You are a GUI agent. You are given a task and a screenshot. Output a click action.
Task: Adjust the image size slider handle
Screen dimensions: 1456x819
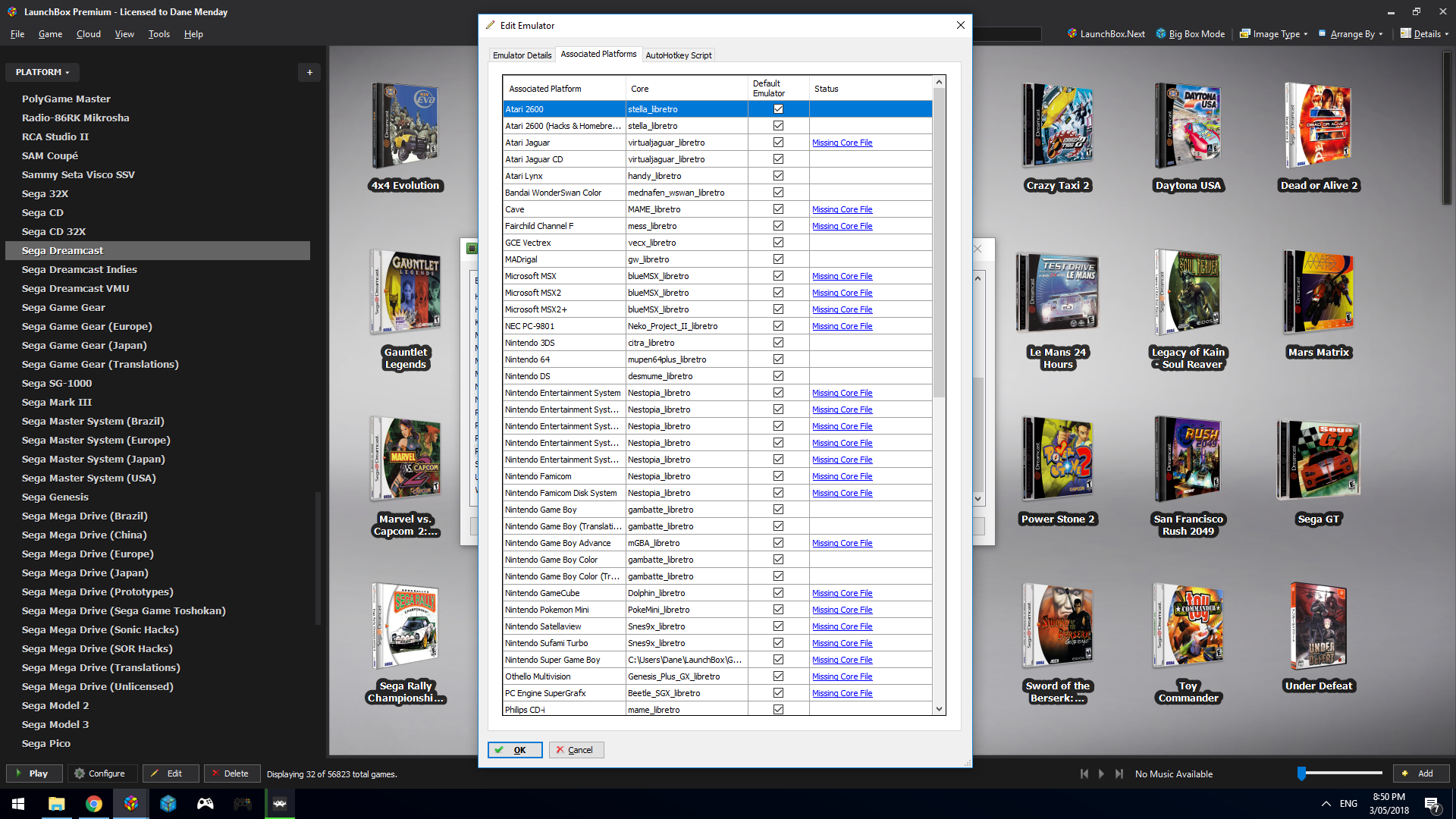click(x=1301, y=773)
